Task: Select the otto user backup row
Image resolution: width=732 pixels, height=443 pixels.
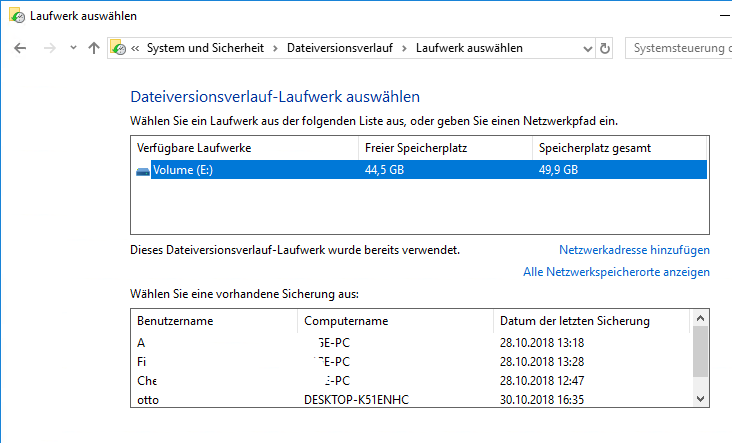Action: pos(411,400)
